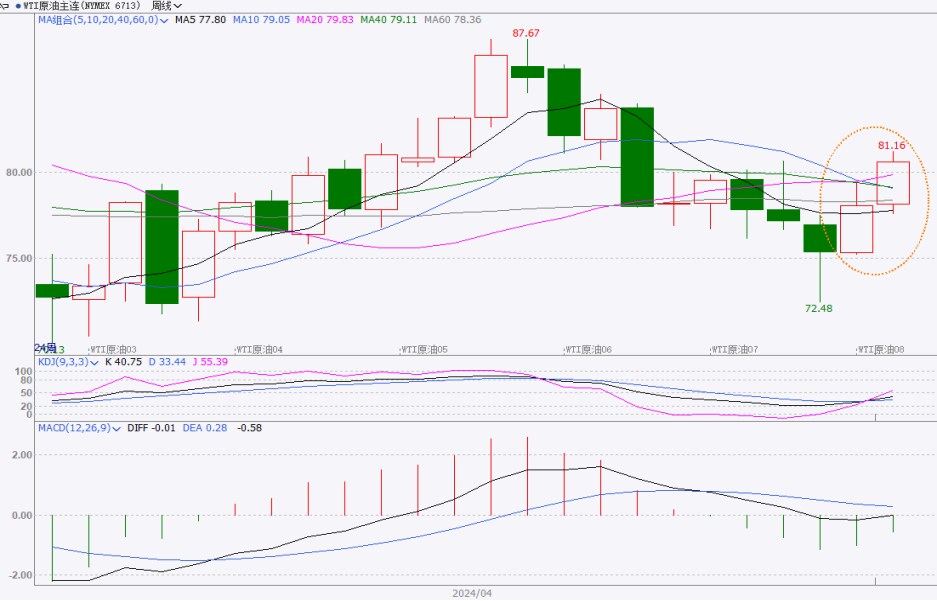Click the 2024/04 date label on time axis
The height and width of the screenshot is (601, 937).
coord(473,592)
